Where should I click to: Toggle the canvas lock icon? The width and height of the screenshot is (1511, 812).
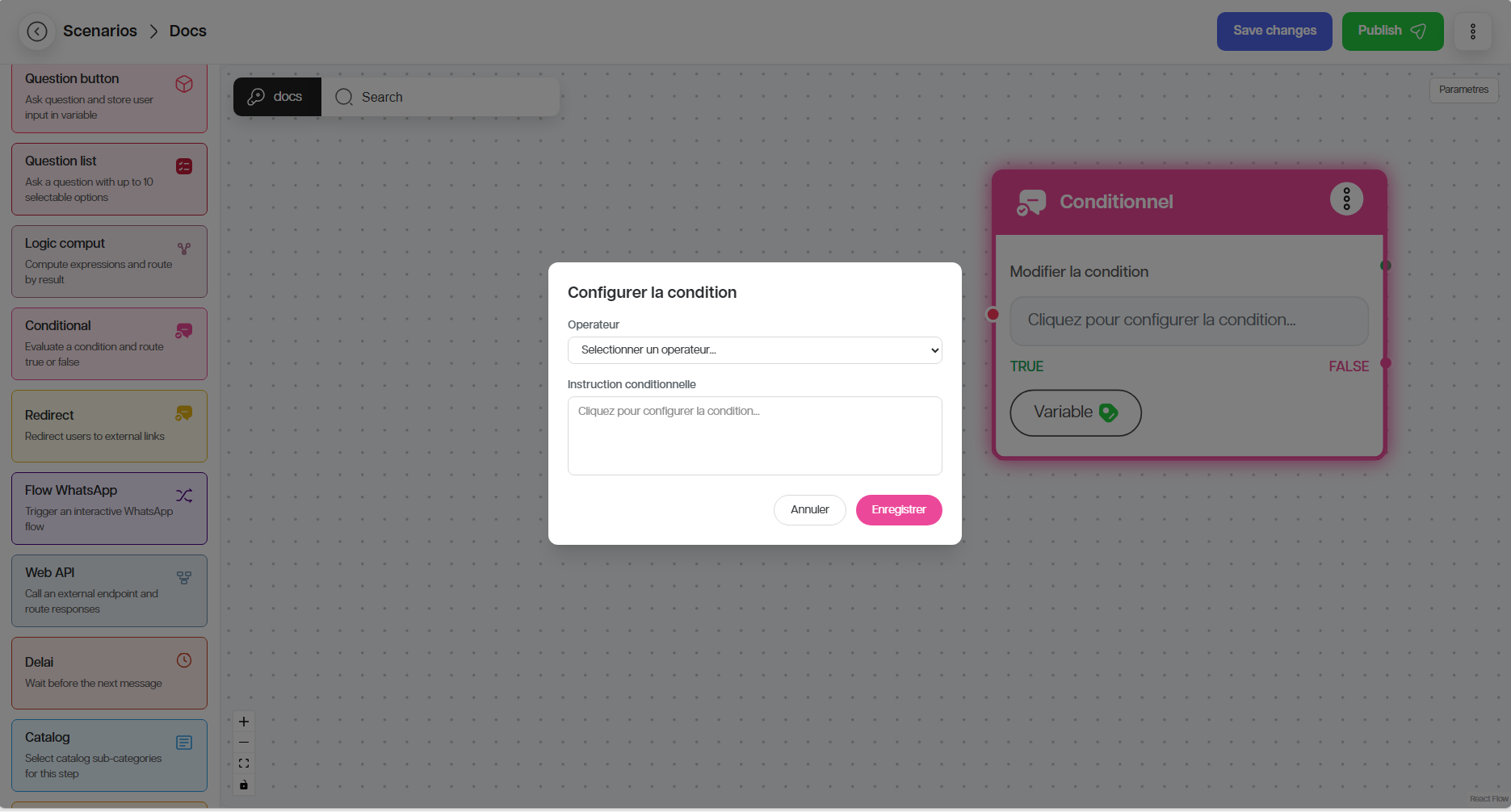click(x=244, y=785)
